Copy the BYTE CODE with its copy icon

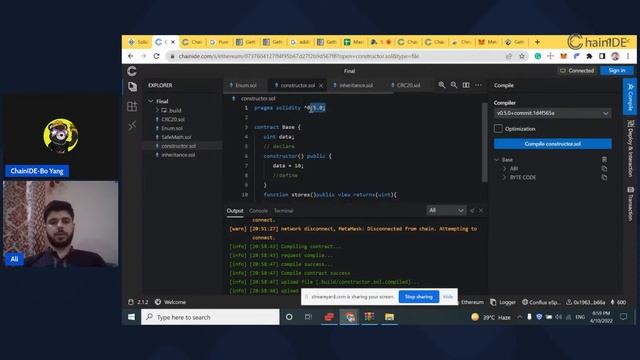[604, 178]
